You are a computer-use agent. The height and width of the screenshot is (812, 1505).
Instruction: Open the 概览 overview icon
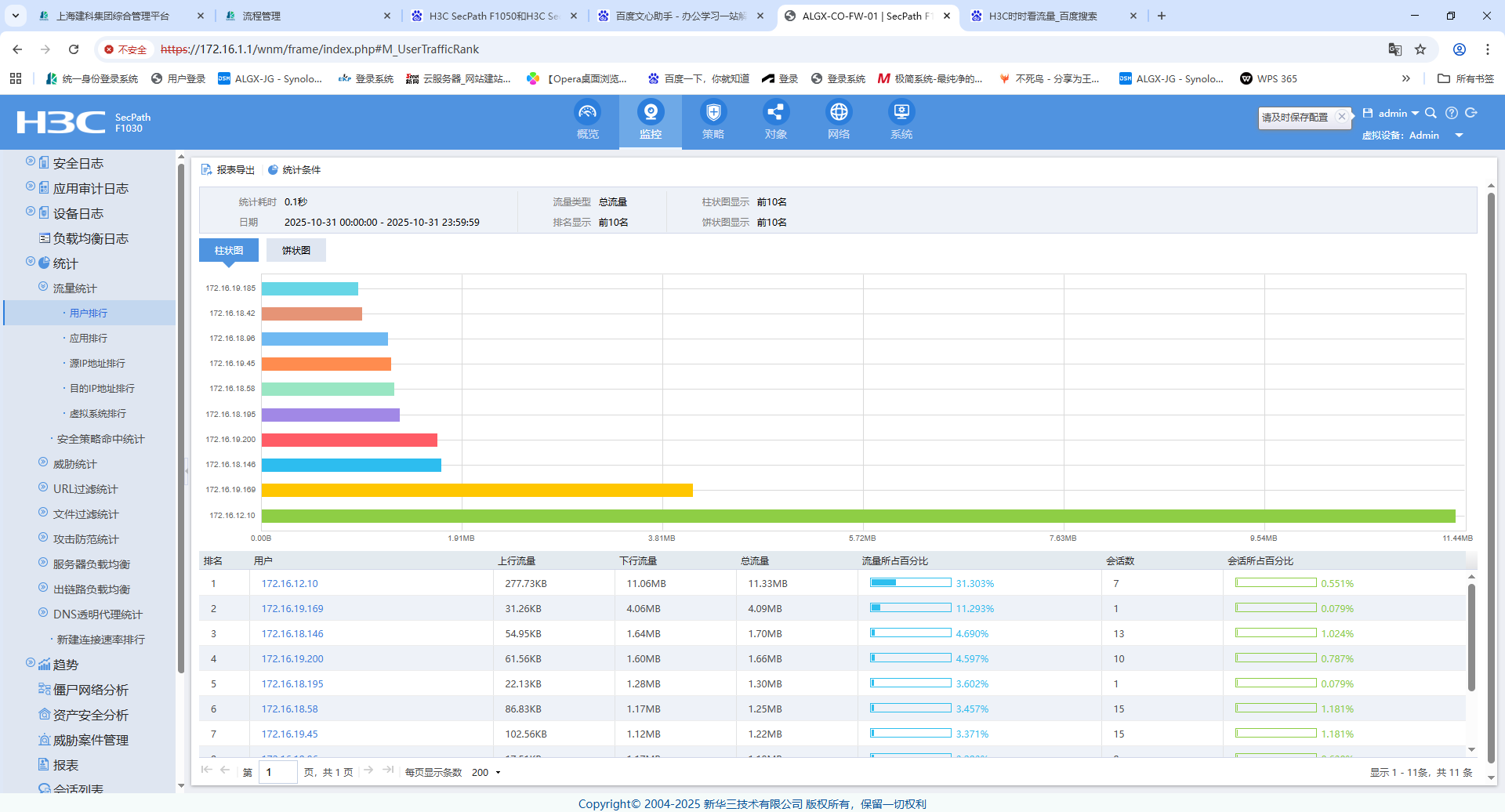tap(587, 113)
